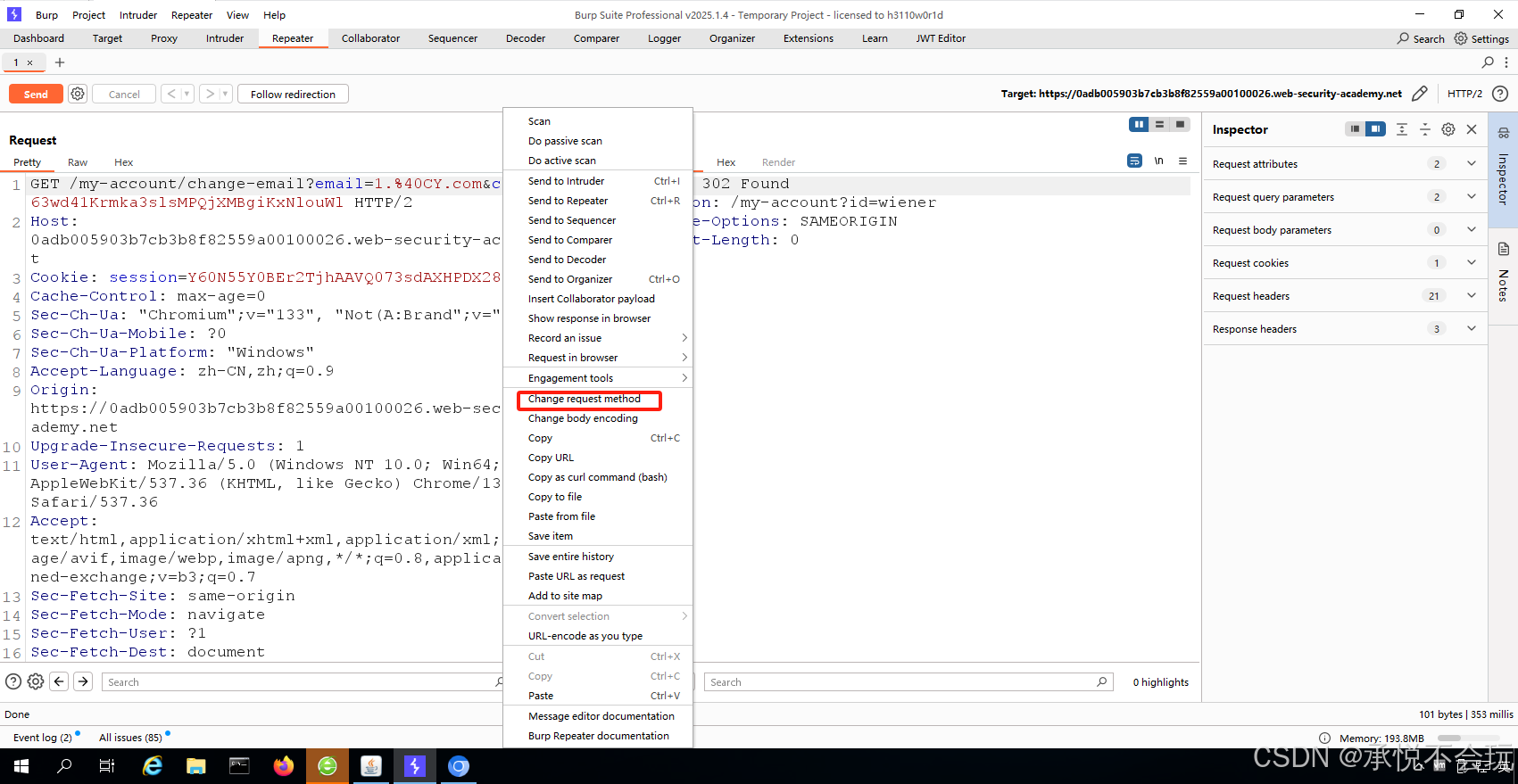Focus the request Search field
The width and height of the screenshot is (1518, 784).
tap(302, 681)
